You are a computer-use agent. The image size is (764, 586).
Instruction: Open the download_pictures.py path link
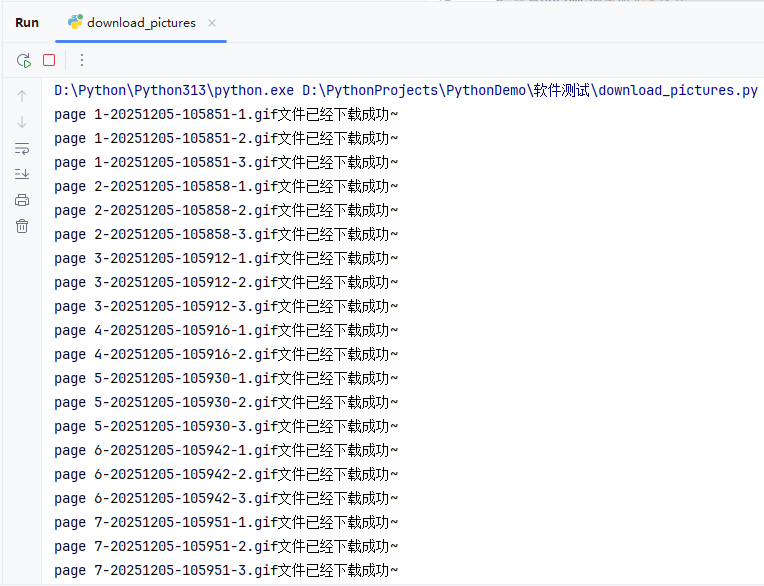[530, 91]
